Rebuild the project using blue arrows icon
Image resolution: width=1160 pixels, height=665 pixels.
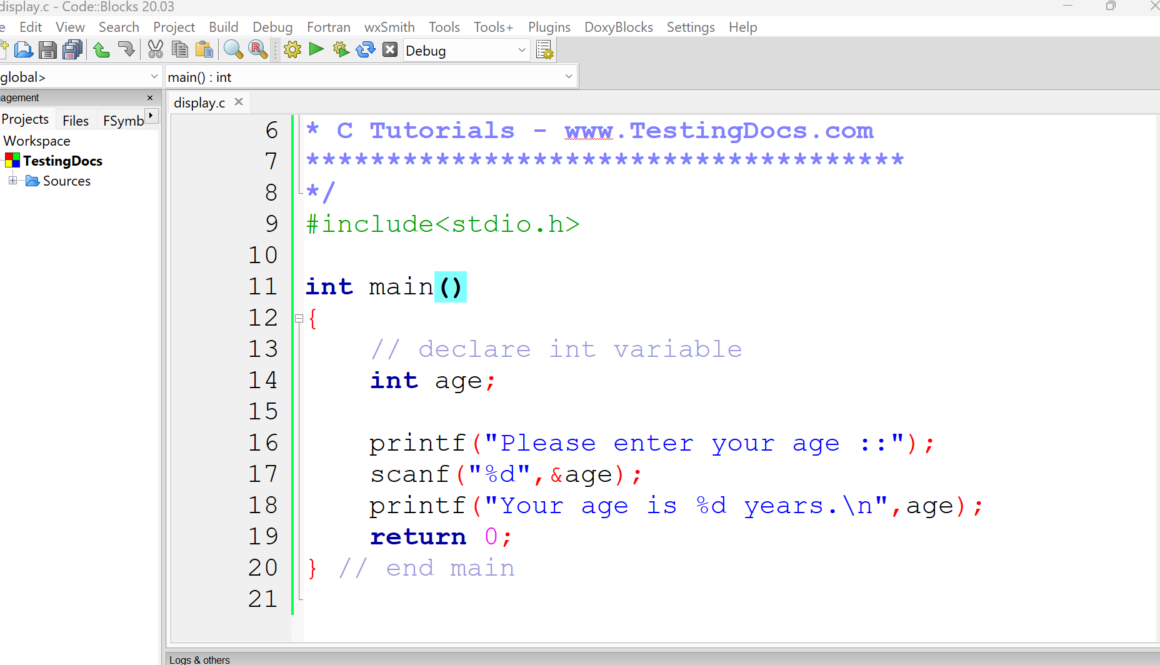pos(364,49)
